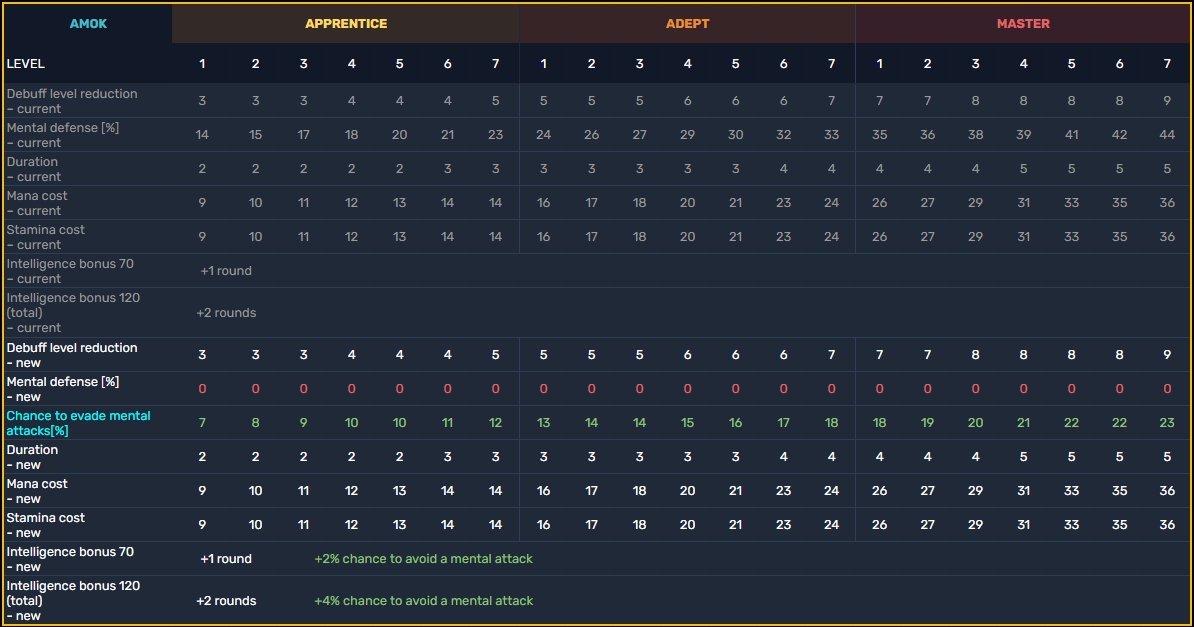Viewport: 1194px width, 627px height.
Task: Click '+4% chance to avoid a mental attack'
Action: point(423,601)
